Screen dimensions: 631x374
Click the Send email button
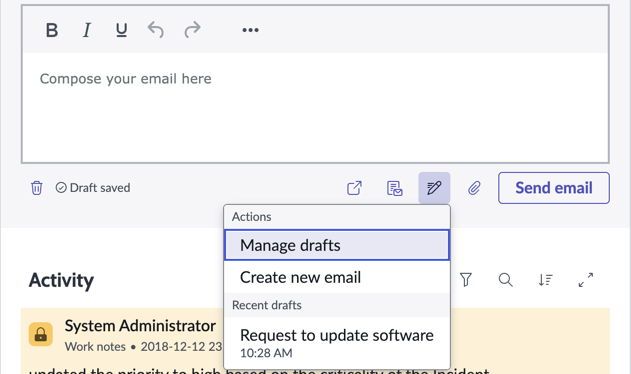554,188
